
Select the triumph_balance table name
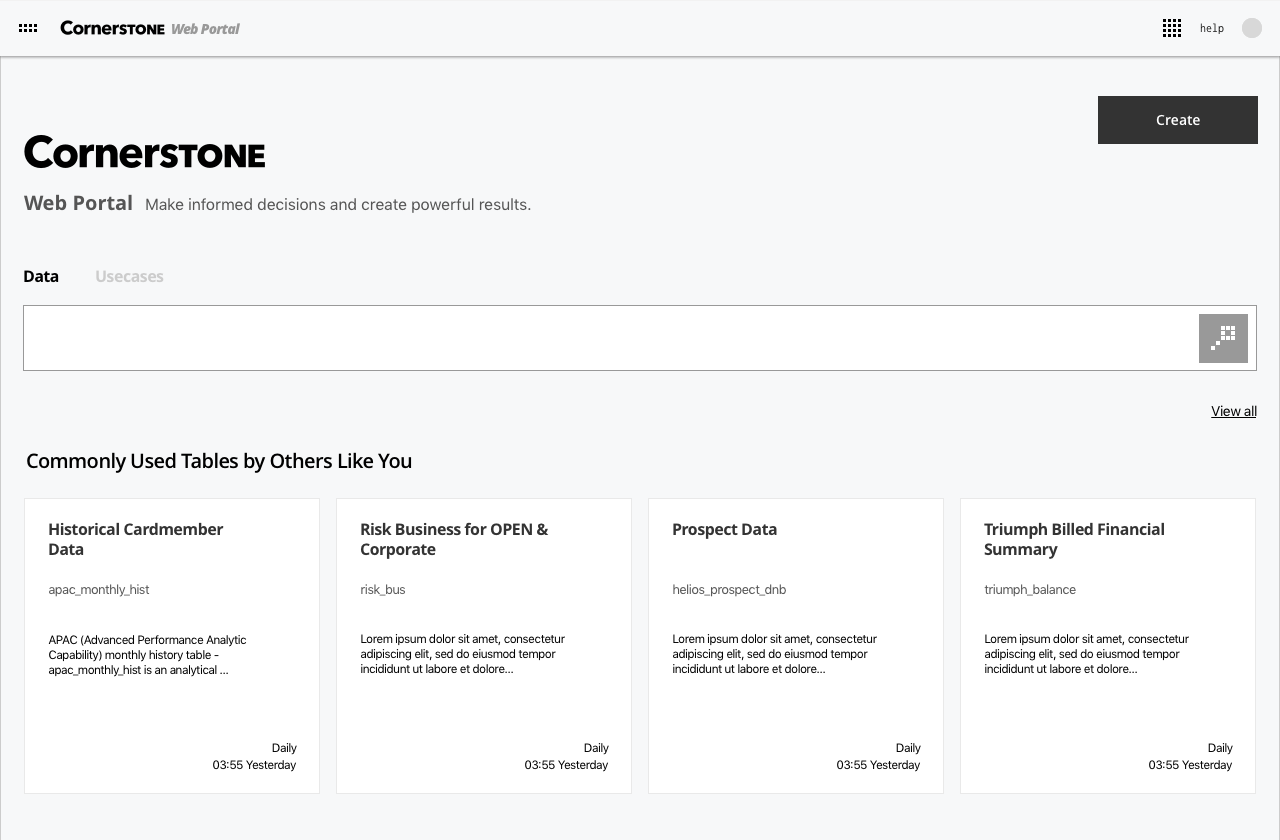tap(1030, 589)
